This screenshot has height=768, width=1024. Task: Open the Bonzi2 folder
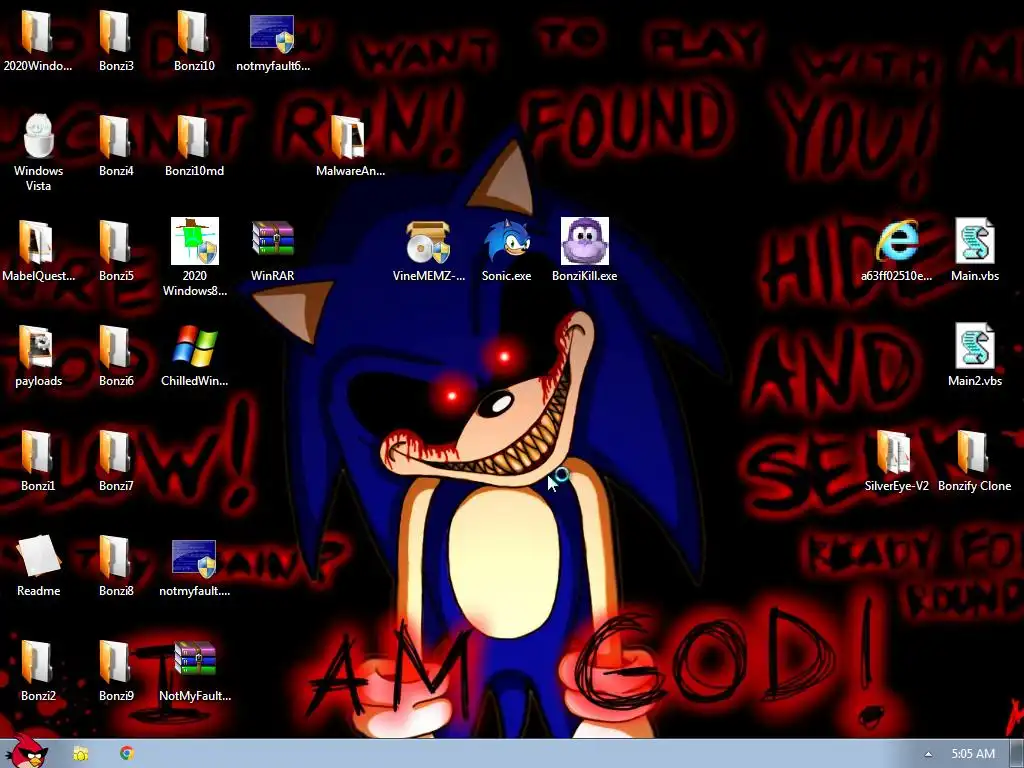click(37, 662)
